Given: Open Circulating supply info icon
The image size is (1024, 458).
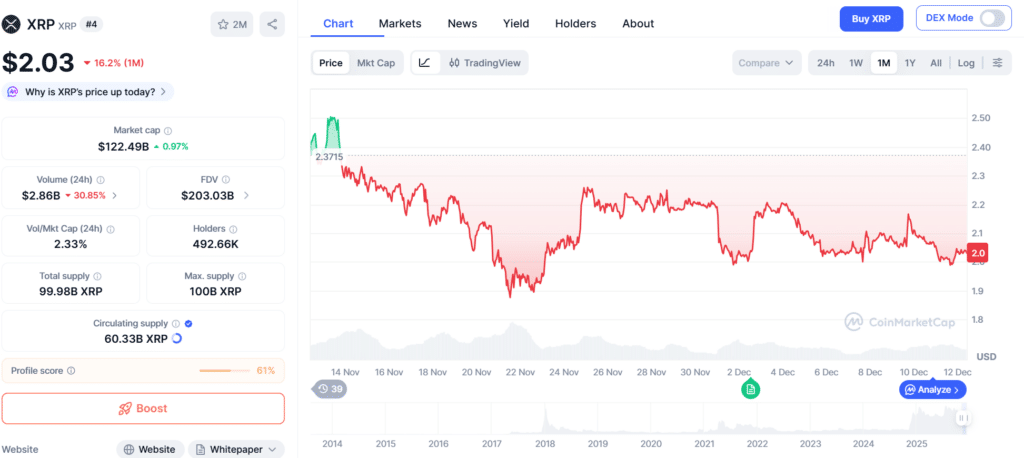Looking at the screenshot, I should click(176, 323).
